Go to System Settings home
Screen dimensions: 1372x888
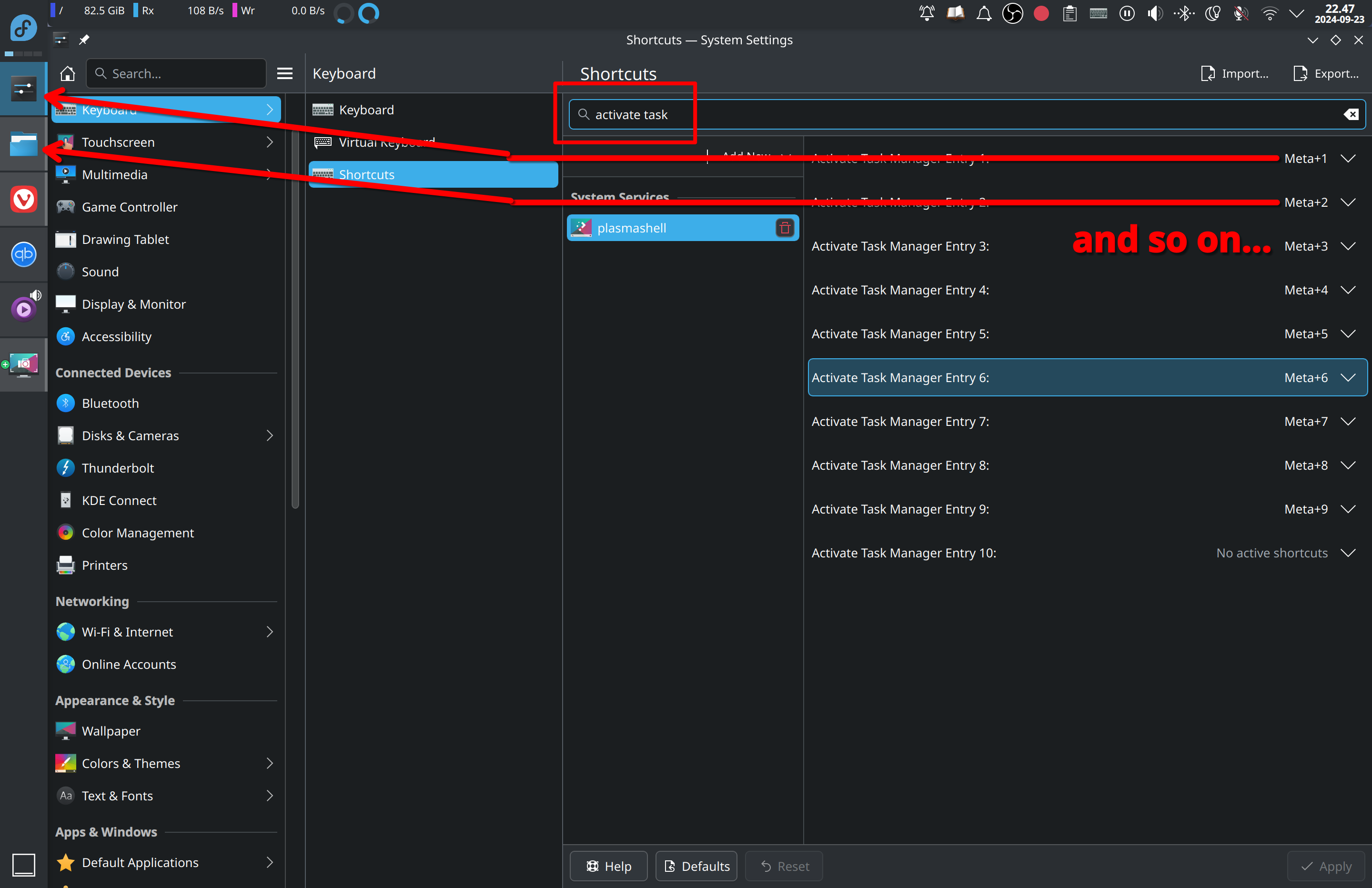click(68, 73)
